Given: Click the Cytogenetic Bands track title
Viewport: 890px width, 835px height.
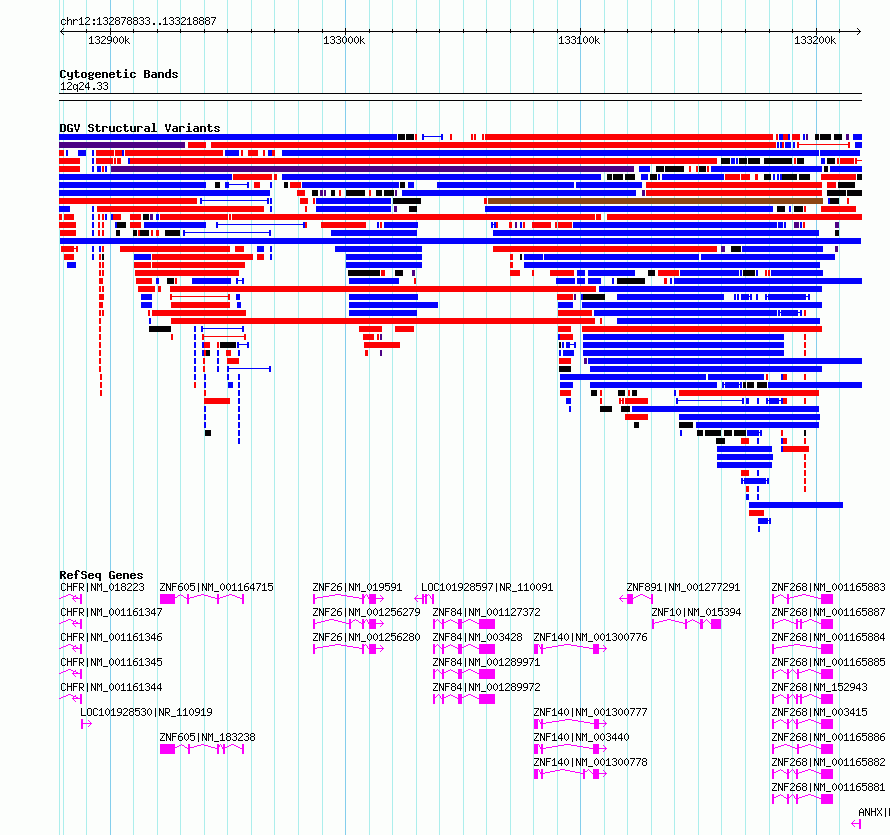Looking at the screenshot, I should (119, 74).
